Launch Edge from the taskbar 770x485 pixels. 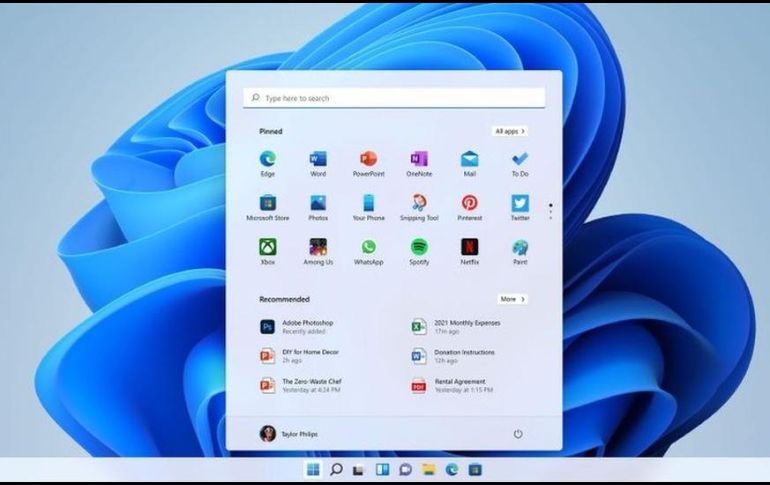coord(452,470)
